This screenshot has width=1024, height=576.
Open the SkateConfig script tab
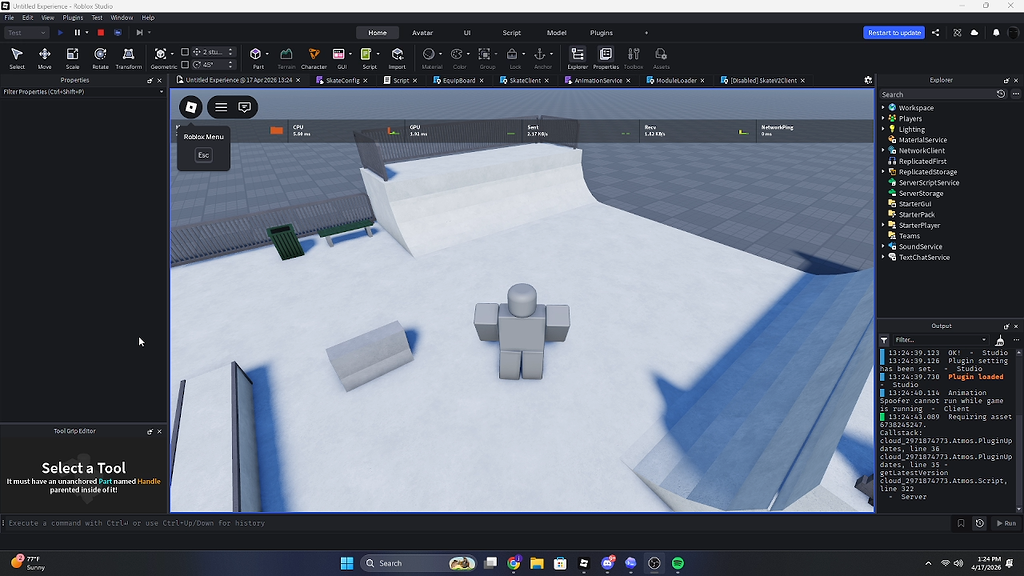(342, 80)
